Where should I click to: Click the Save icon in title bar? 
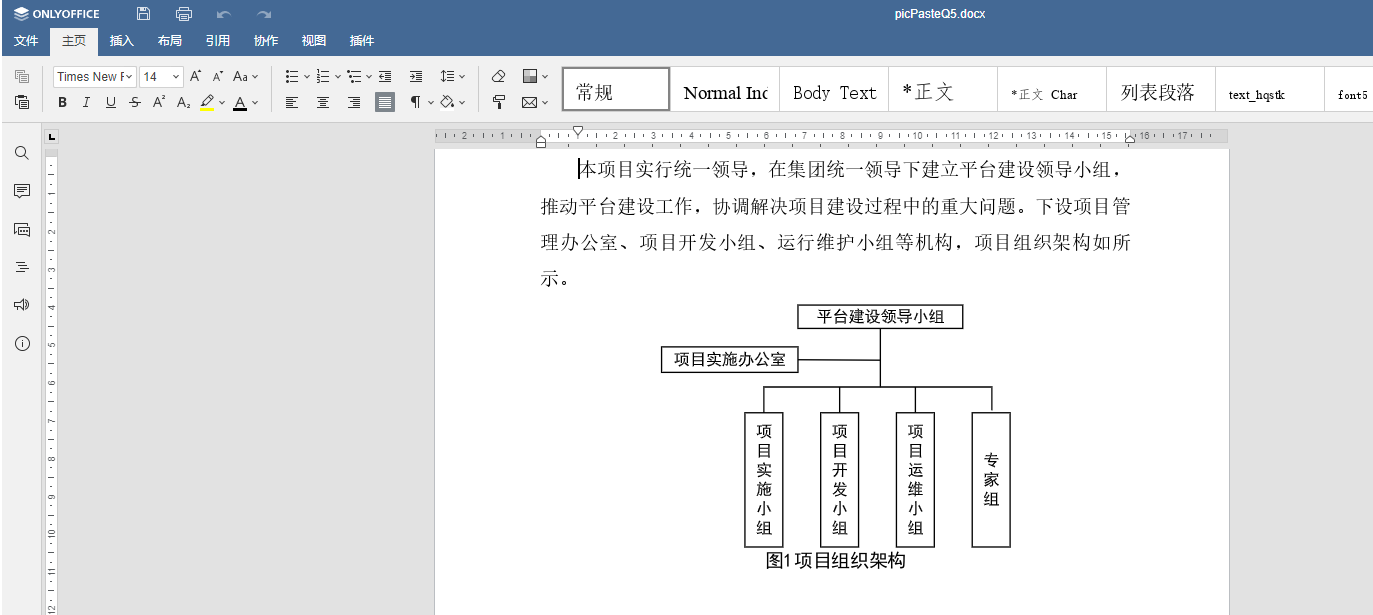tap(144, 14)
